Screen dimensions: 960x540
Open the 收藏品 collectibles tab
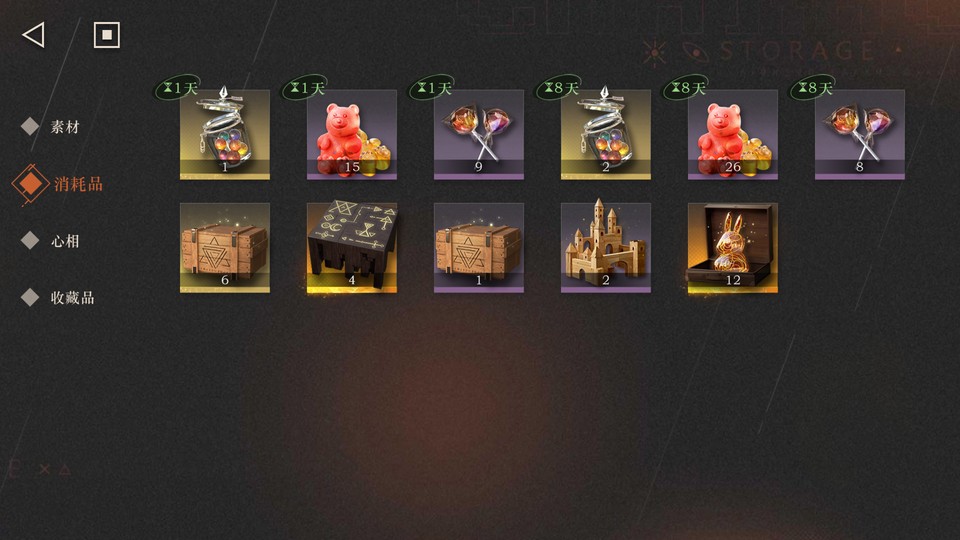tap(73, 298)
